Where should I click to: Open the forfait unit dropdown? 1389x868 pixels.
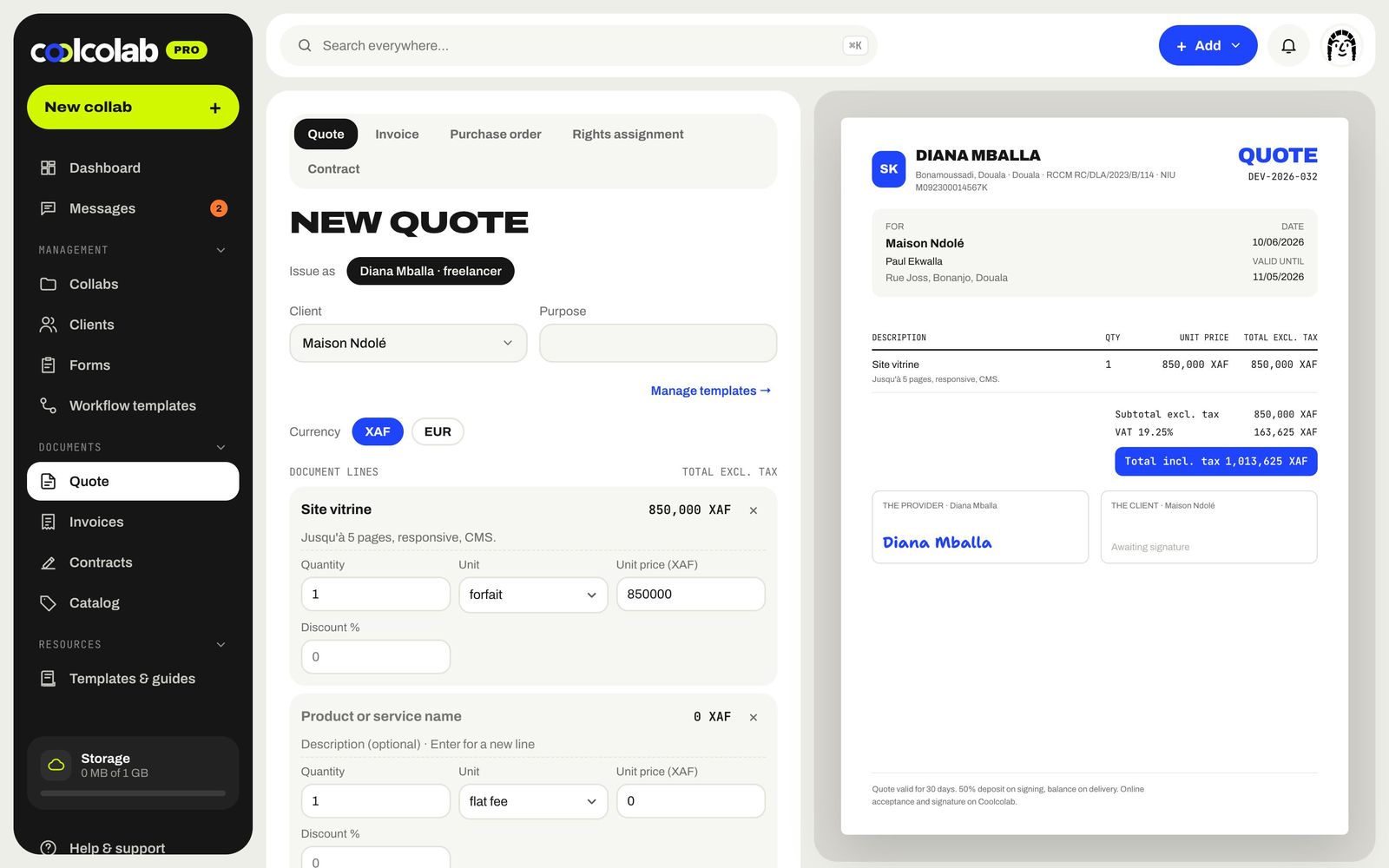pos(533,595)
